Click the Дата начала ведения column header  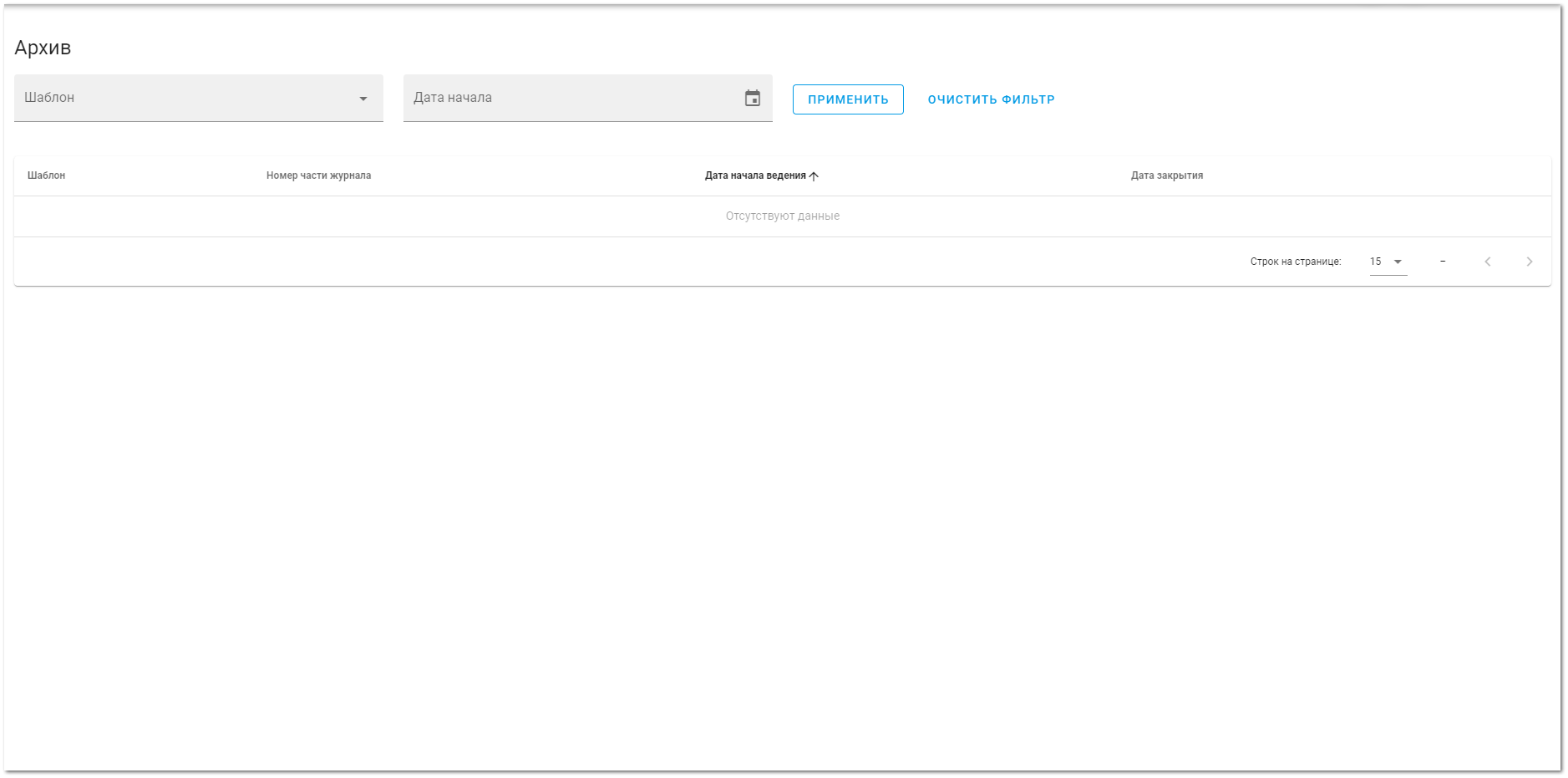pyautogui.click(x=754, y=175)
